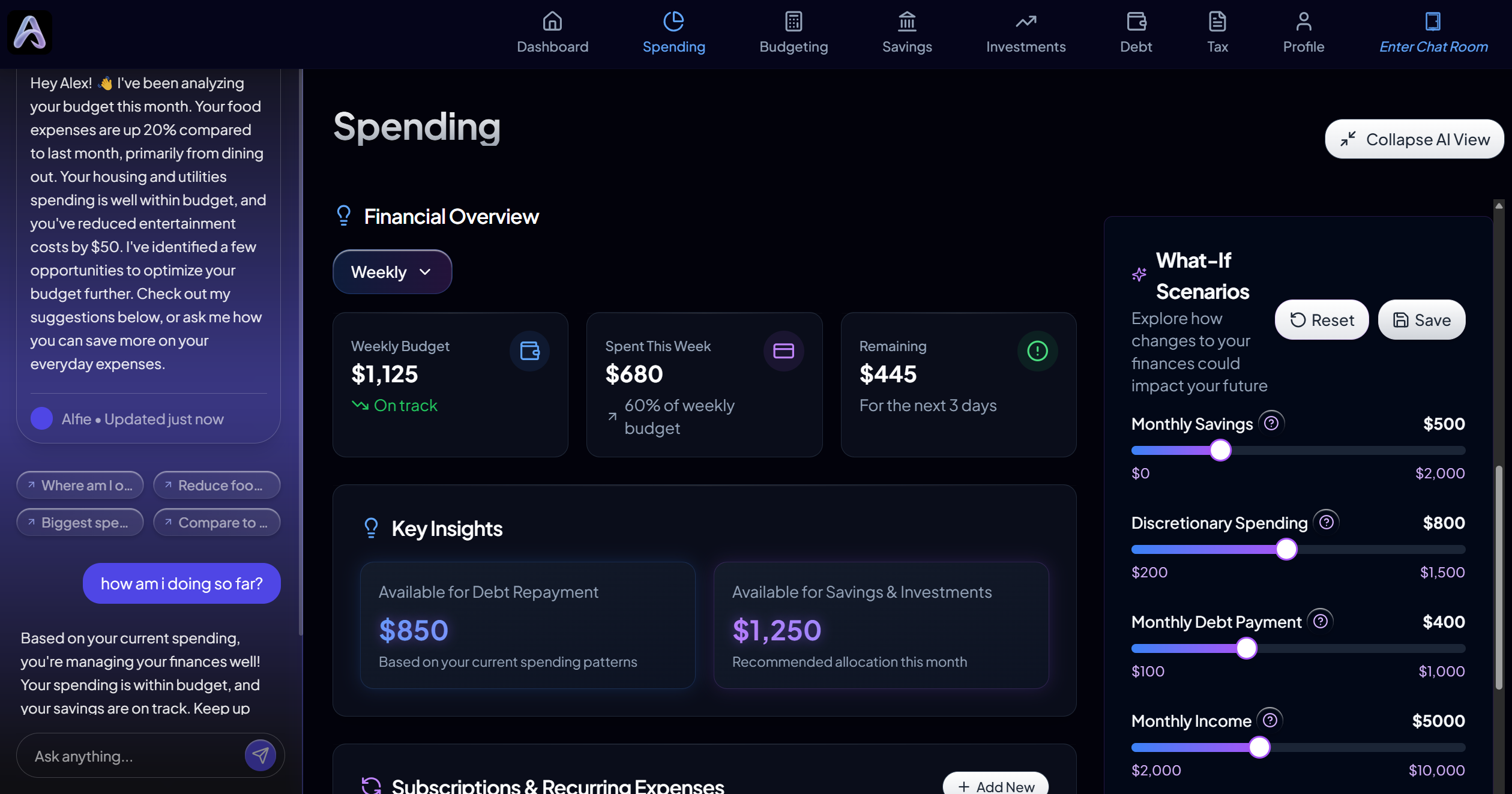
Task: Click 'Alfie • Updated just now' text
Action: (x=142, y=419)
